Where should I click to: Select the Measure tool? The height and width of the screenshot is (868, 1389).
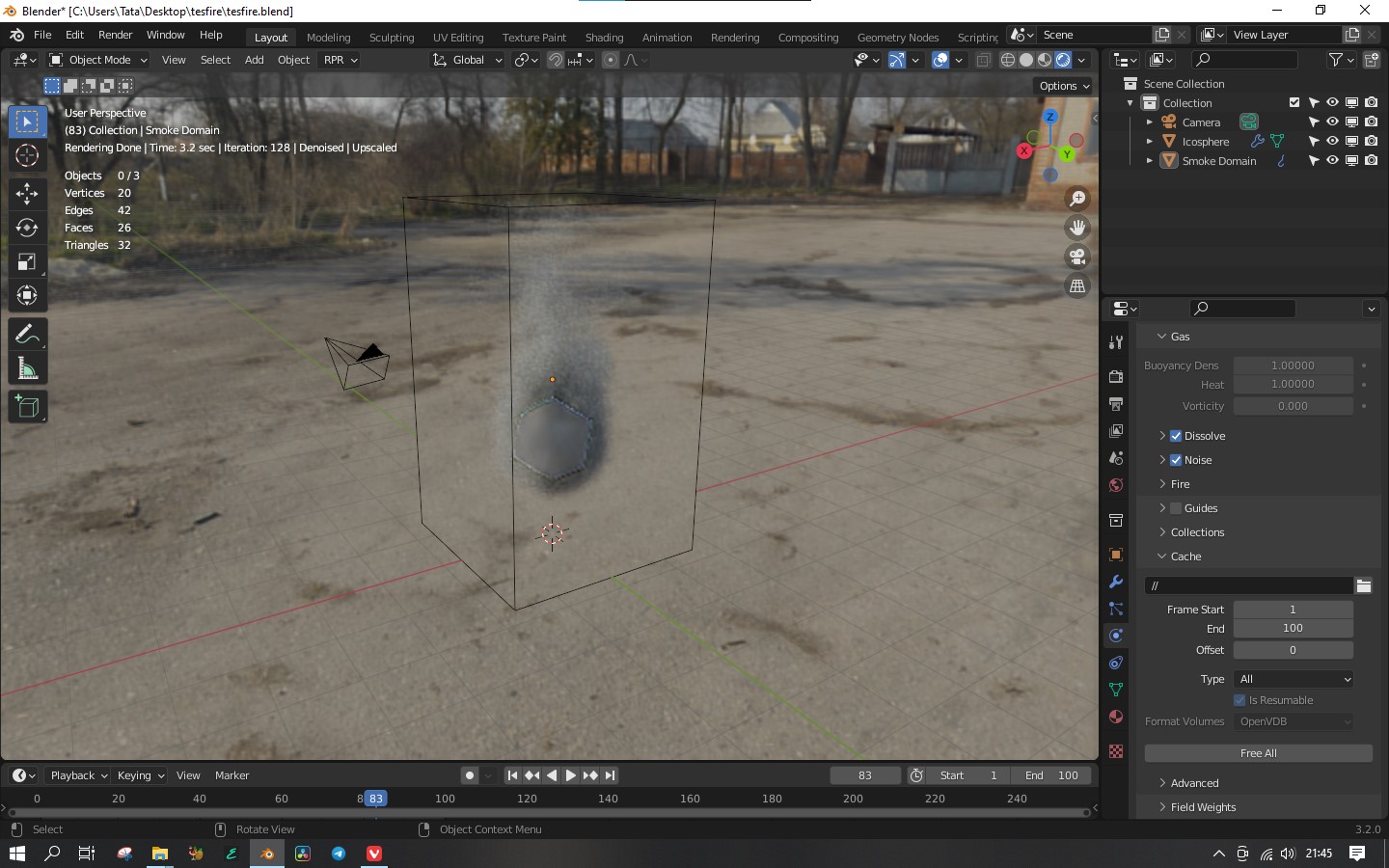click(27, 367)
